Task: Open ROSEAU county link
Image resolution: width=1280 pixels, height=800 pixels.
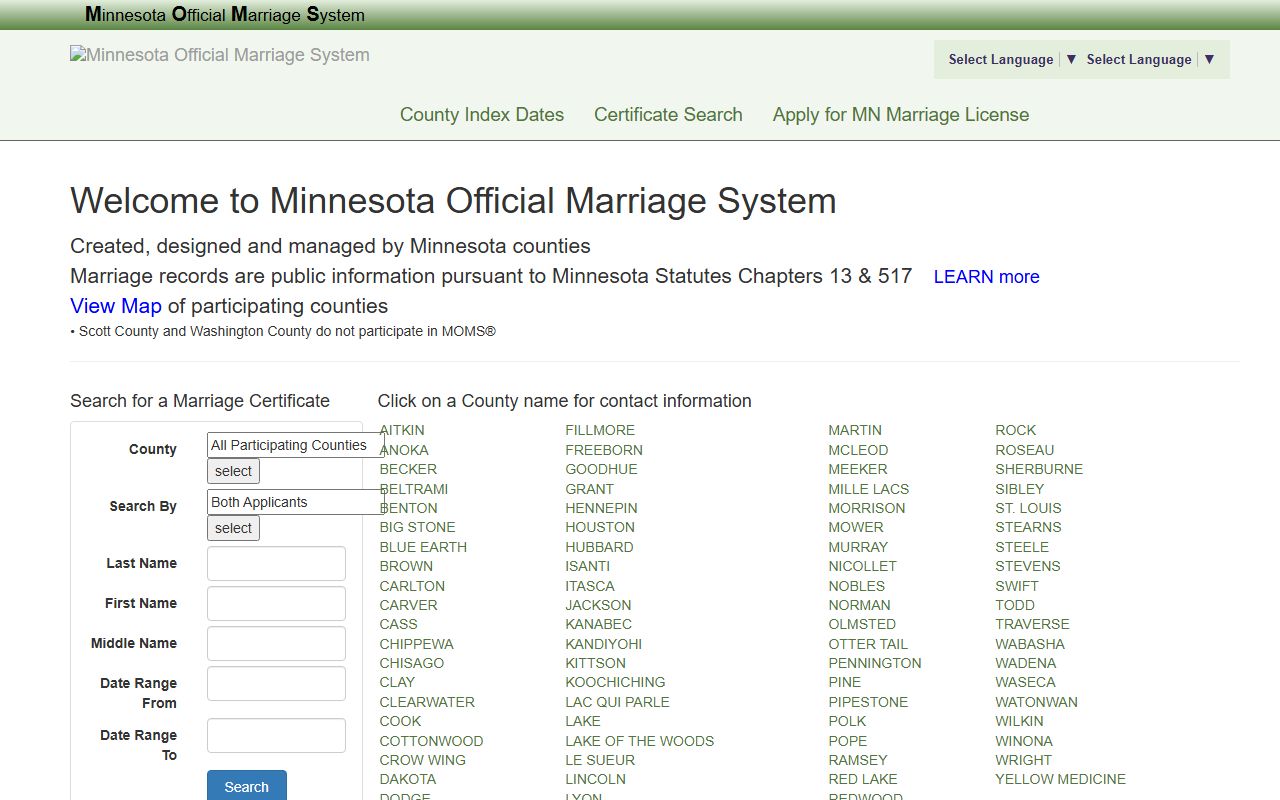Action: pyautogui.click(x=1025, y=450)
